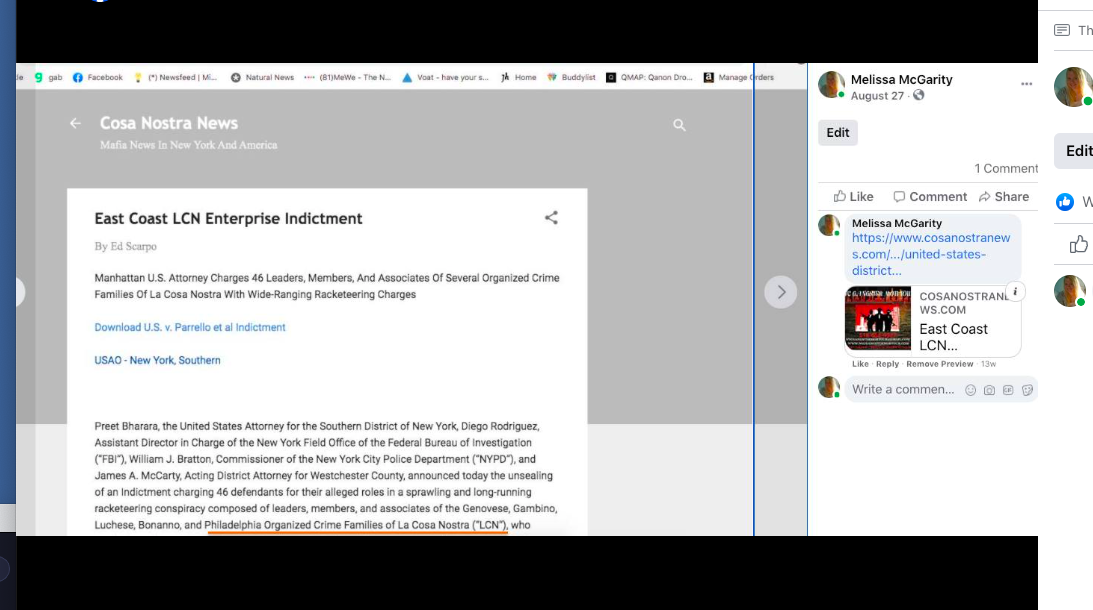Viewport: 1093px width, 610px height.
Task: Click the East Coast LCN preview title
Action: (x=953, y=337)
